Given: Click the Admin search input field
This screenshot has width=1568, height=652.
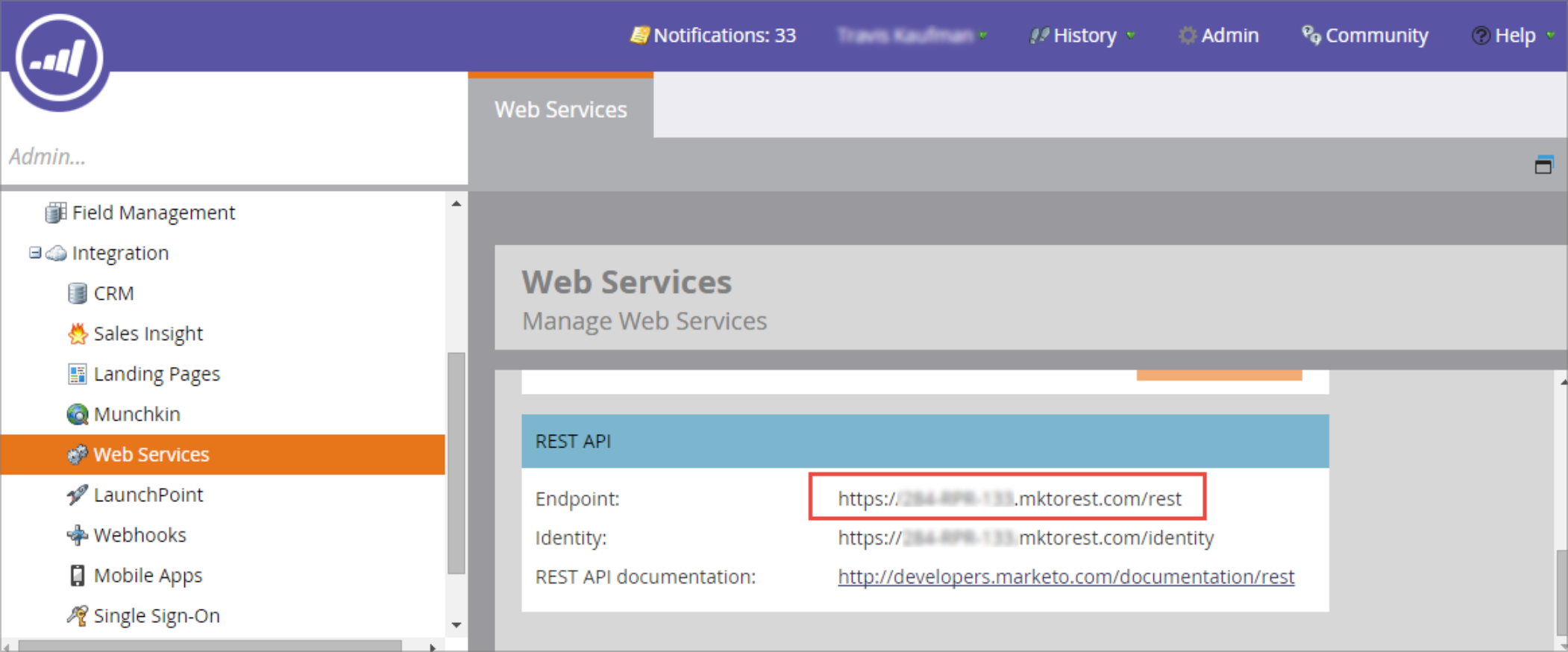Looking at the screenshot, I should click(x=224, y=157).
